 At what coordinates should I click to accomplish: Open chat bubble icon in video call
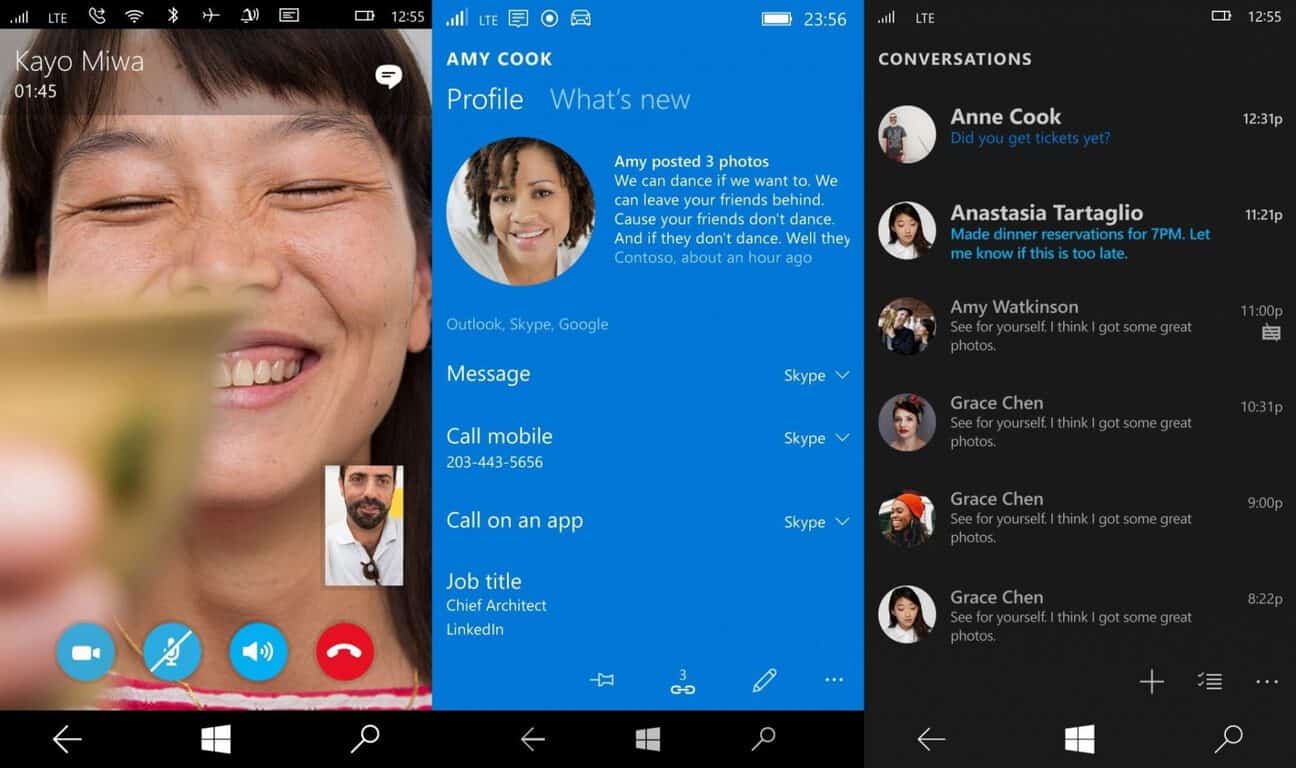click(388, 77)
